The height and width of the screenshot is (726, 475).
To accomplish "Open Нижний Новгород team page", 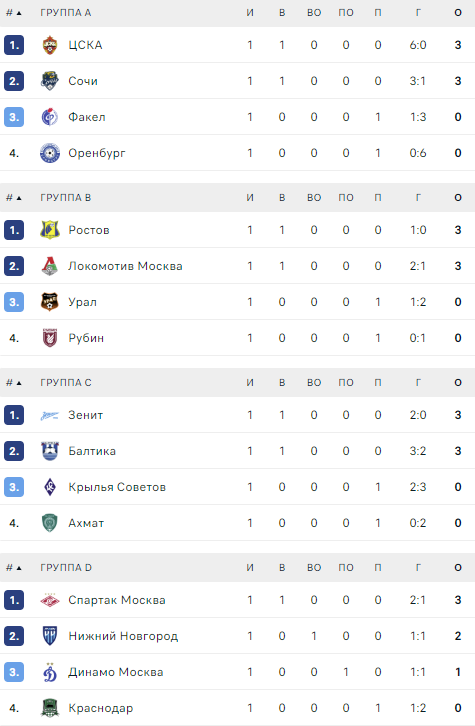I will point(123,636).
